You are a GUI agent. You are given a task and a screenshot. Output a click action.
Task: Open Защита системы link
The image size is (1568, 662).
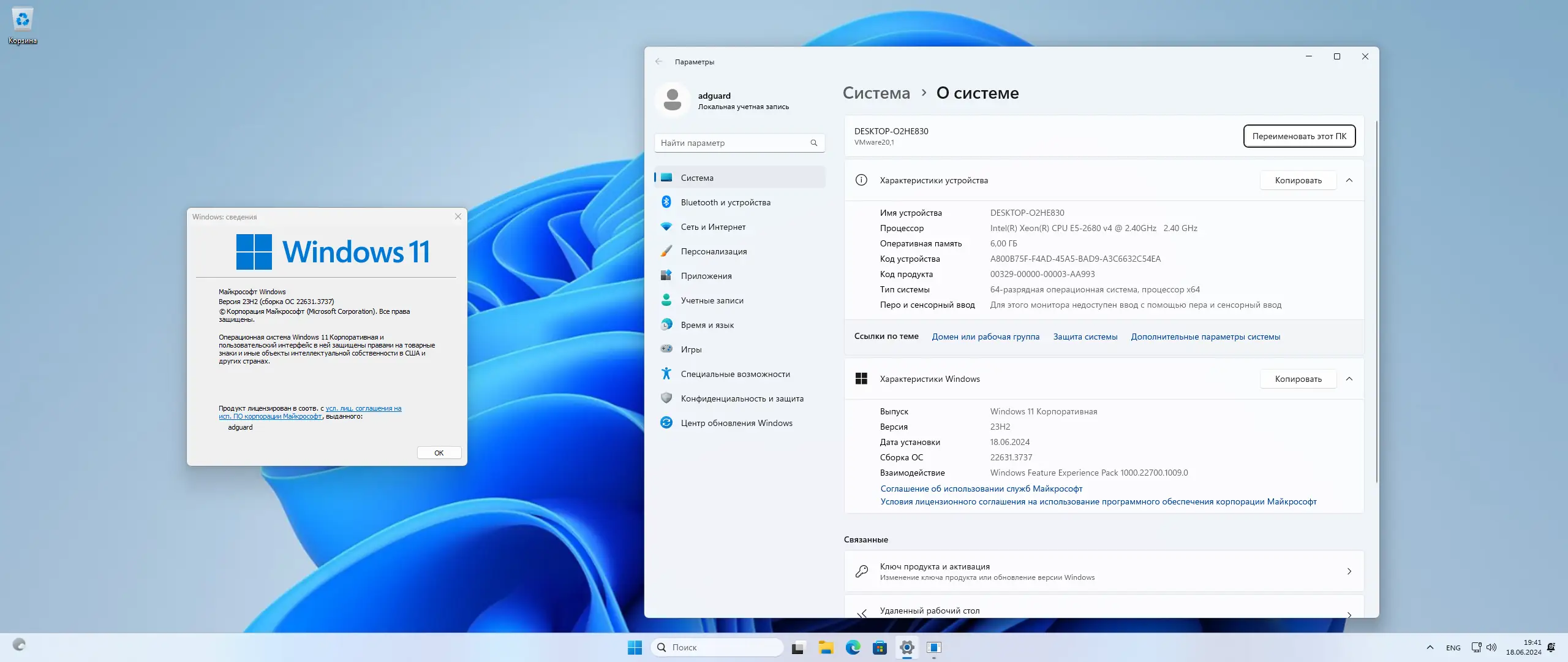[1085, 337]
